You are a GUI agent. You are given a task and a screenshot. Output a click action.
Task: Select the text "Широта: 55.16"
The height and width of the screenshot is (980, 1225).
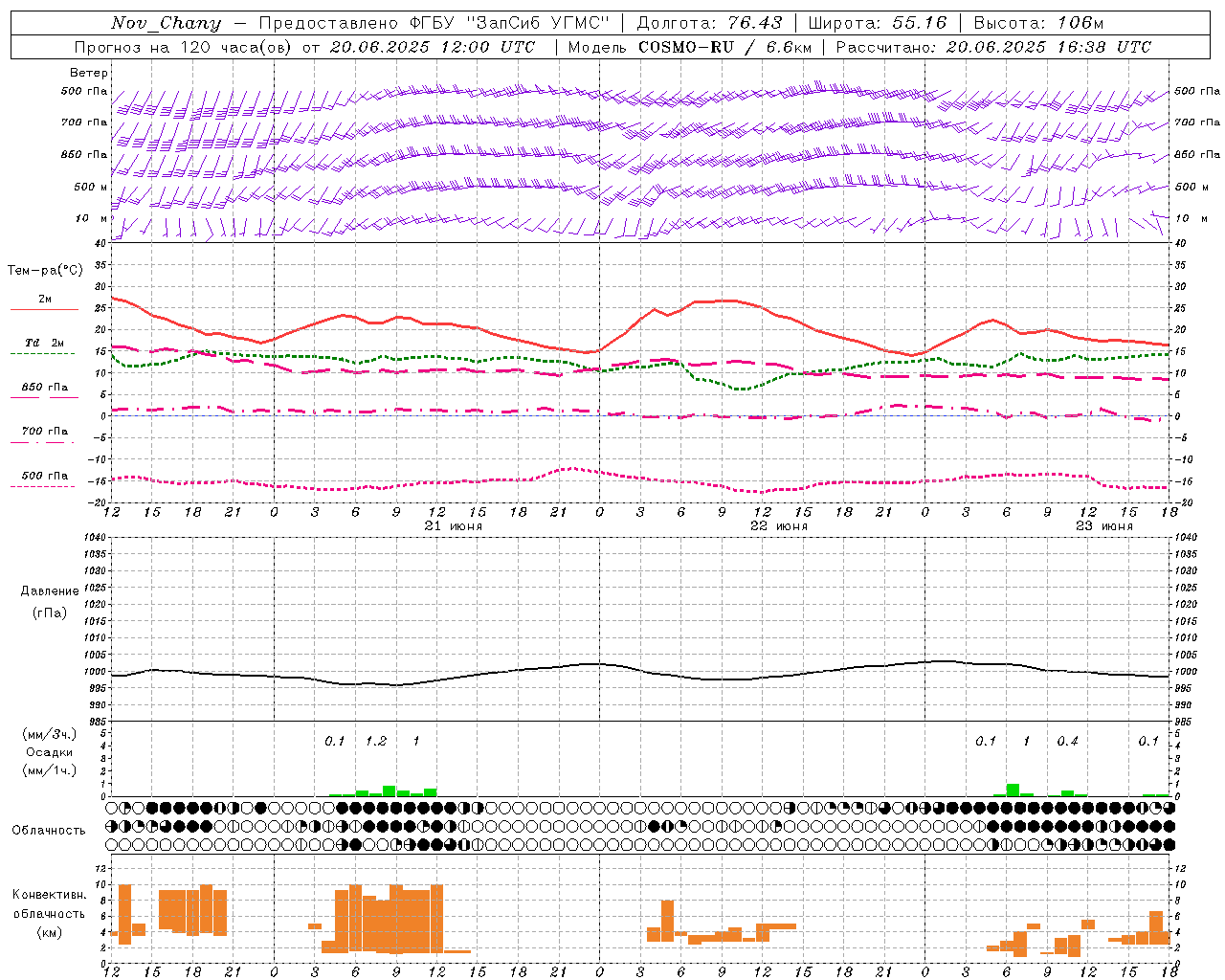tap(878, 23)
